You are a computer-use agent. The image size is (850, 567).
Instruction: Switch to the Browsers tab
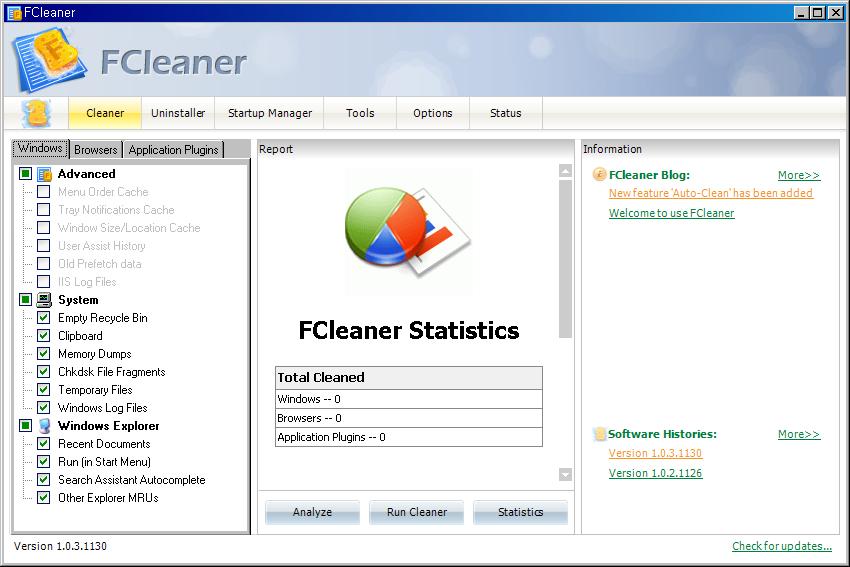tap(96, 150)
